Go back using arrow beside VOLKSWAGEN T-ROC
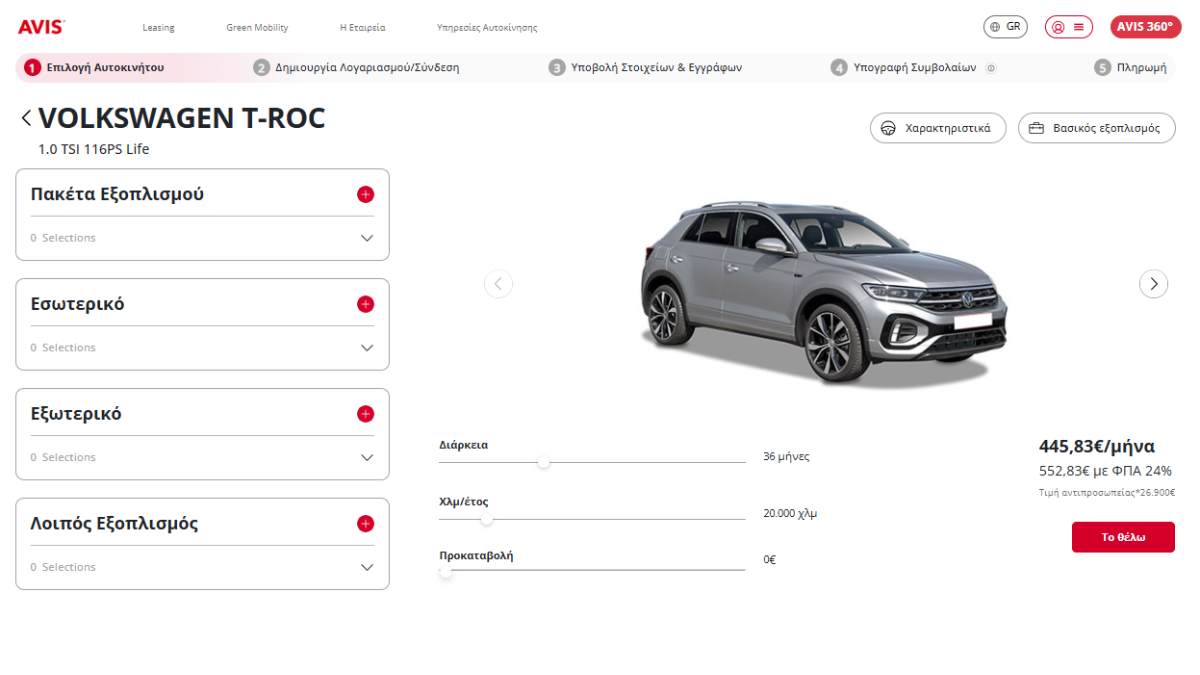 coord(26,118)
